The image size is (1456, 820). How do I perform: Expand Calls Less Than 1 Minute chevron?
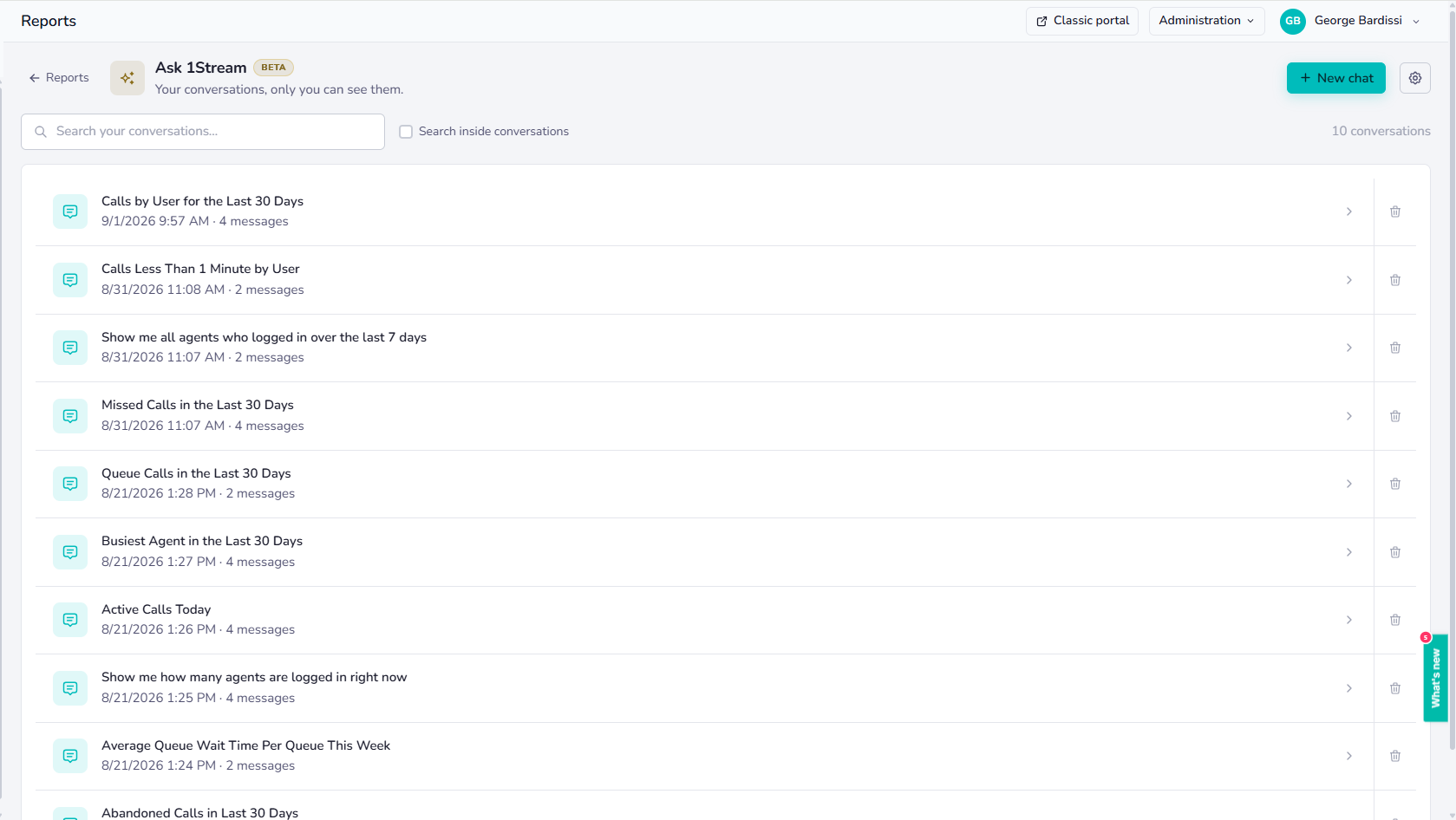tap(1349, 280)
